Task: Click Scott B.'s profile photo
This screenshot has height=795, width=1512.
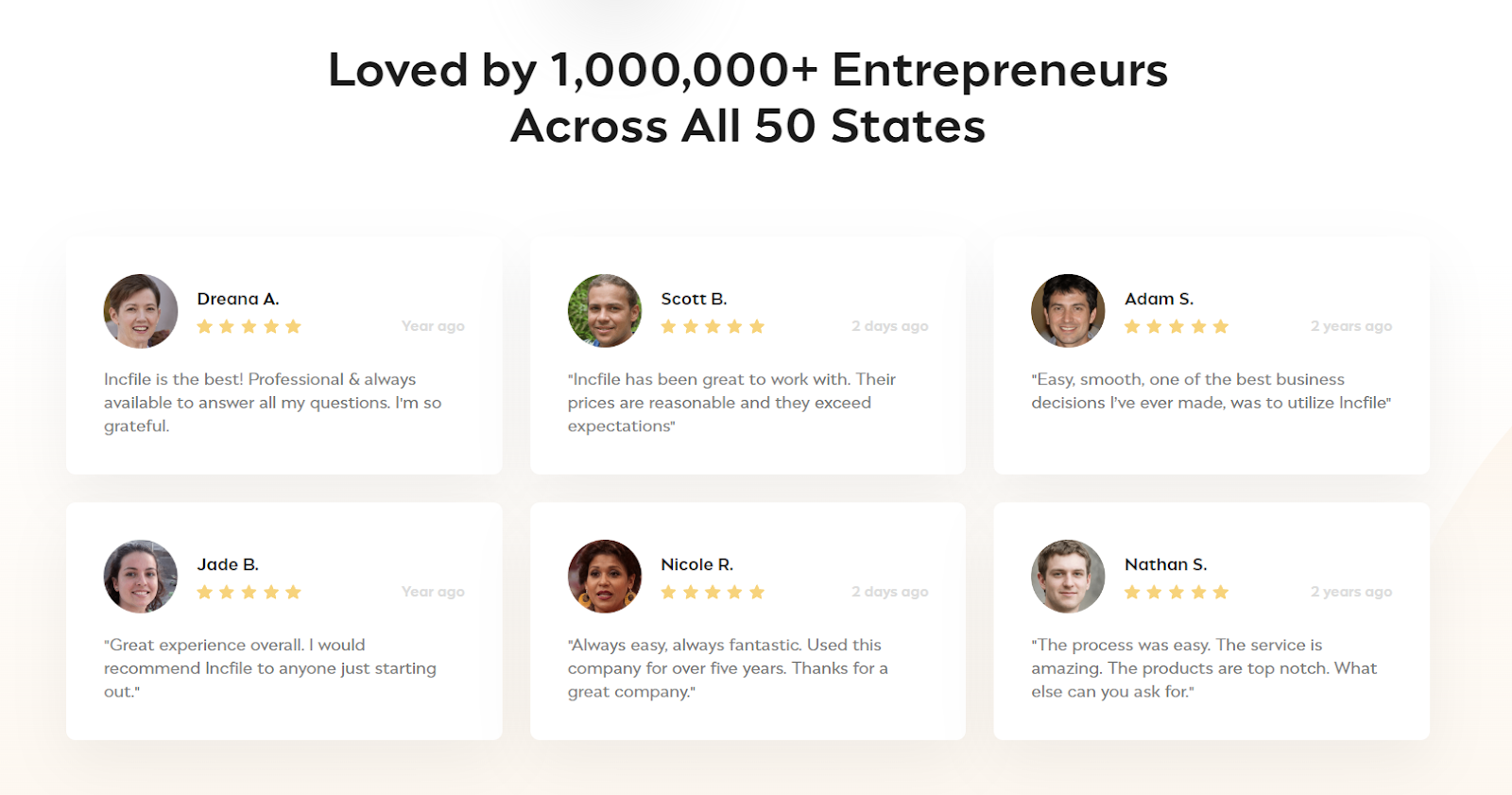Action: pyautogui.click(x=605, y=311)
